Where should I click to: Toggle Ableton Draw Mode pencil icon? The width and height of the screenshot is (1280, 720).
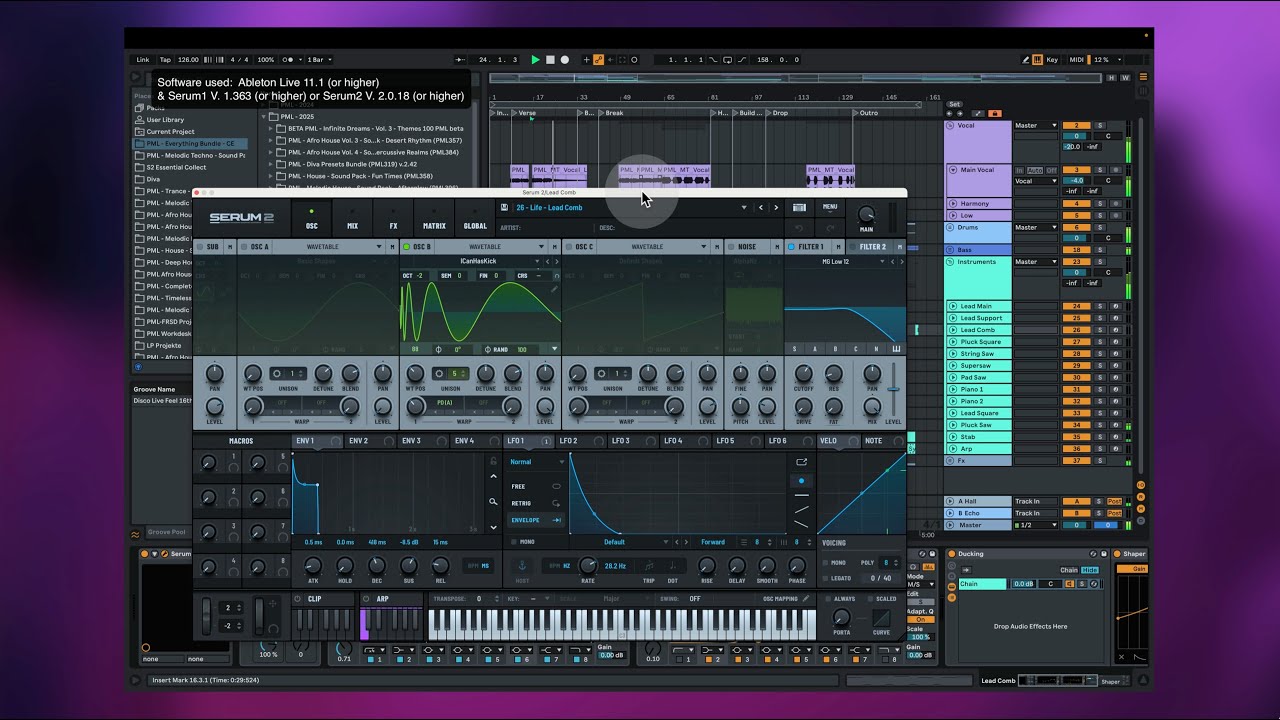[1027, 60]
